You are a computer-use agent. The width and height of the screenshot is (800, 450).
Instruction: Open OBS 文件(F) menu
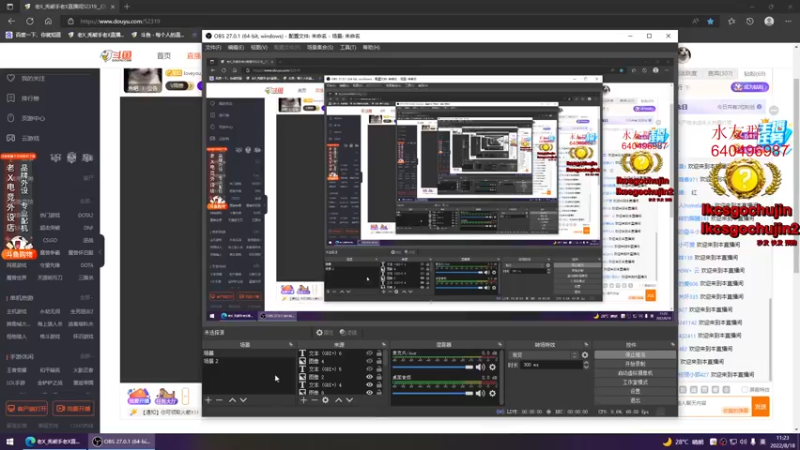[x=213, y=47]
